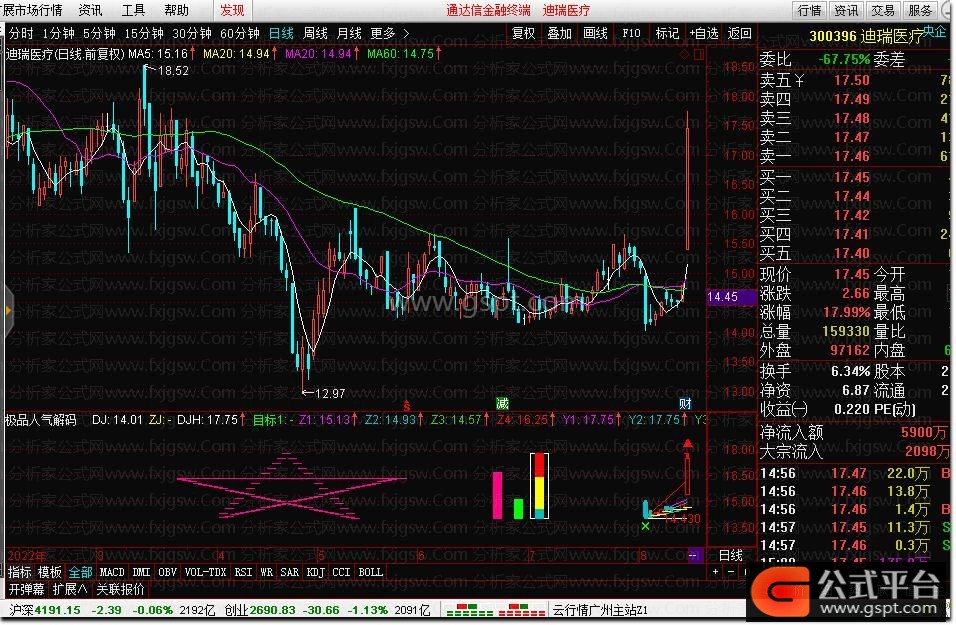This screenshot has height=625, width=956.
Task: Switch chart to 15分钟 period
Action: point(144,33)
